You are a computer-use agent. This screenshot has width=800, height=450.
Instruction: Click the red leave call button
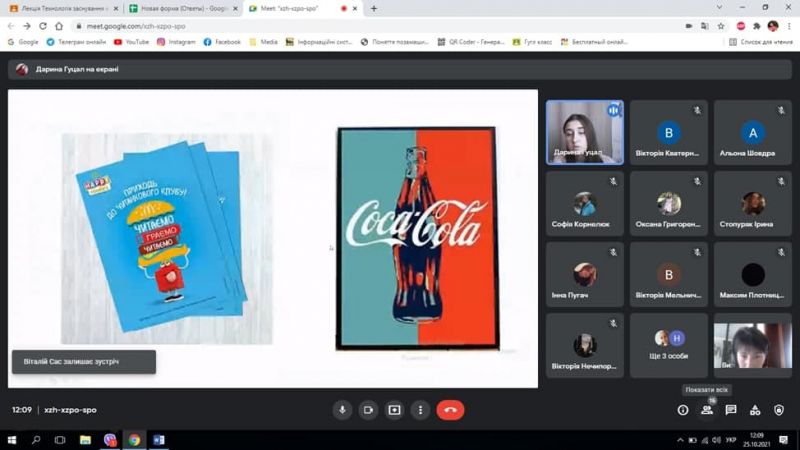(x=451, y=410)
